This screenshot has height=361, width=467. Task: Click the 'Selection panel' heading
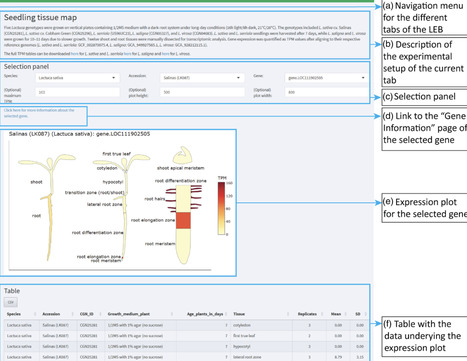26,67
